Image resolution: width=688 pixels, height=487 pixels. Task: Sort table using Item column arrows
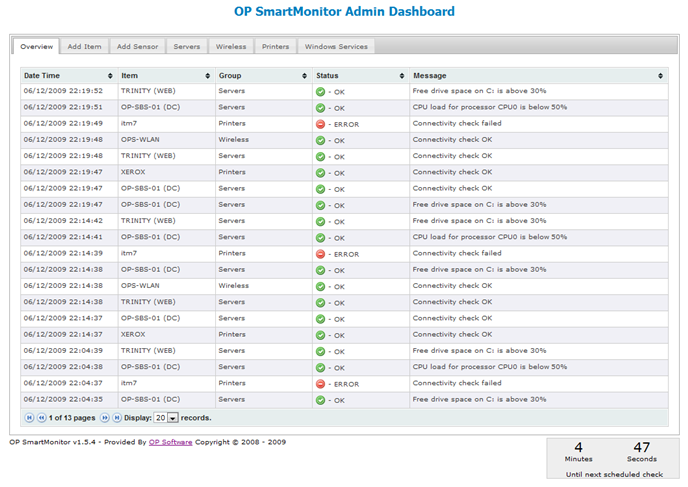point(208,76)
